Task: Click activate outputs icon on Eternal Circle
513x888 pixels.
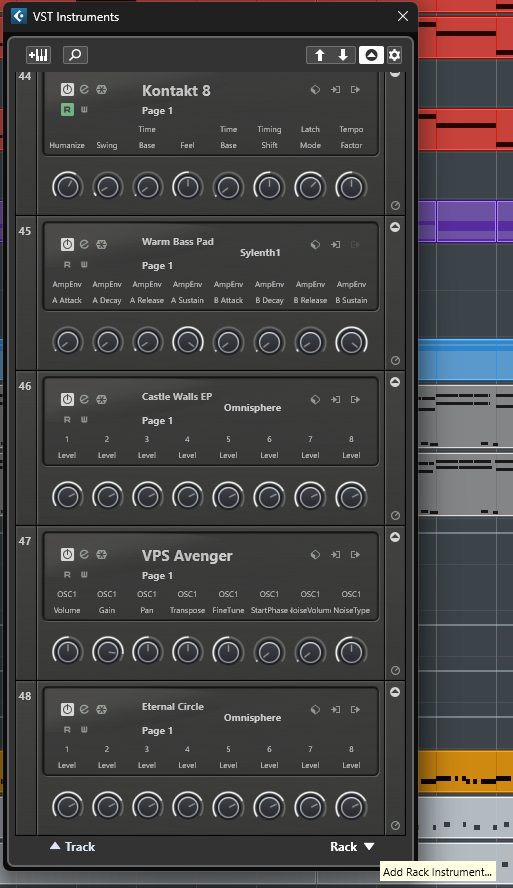Action: 355,709
